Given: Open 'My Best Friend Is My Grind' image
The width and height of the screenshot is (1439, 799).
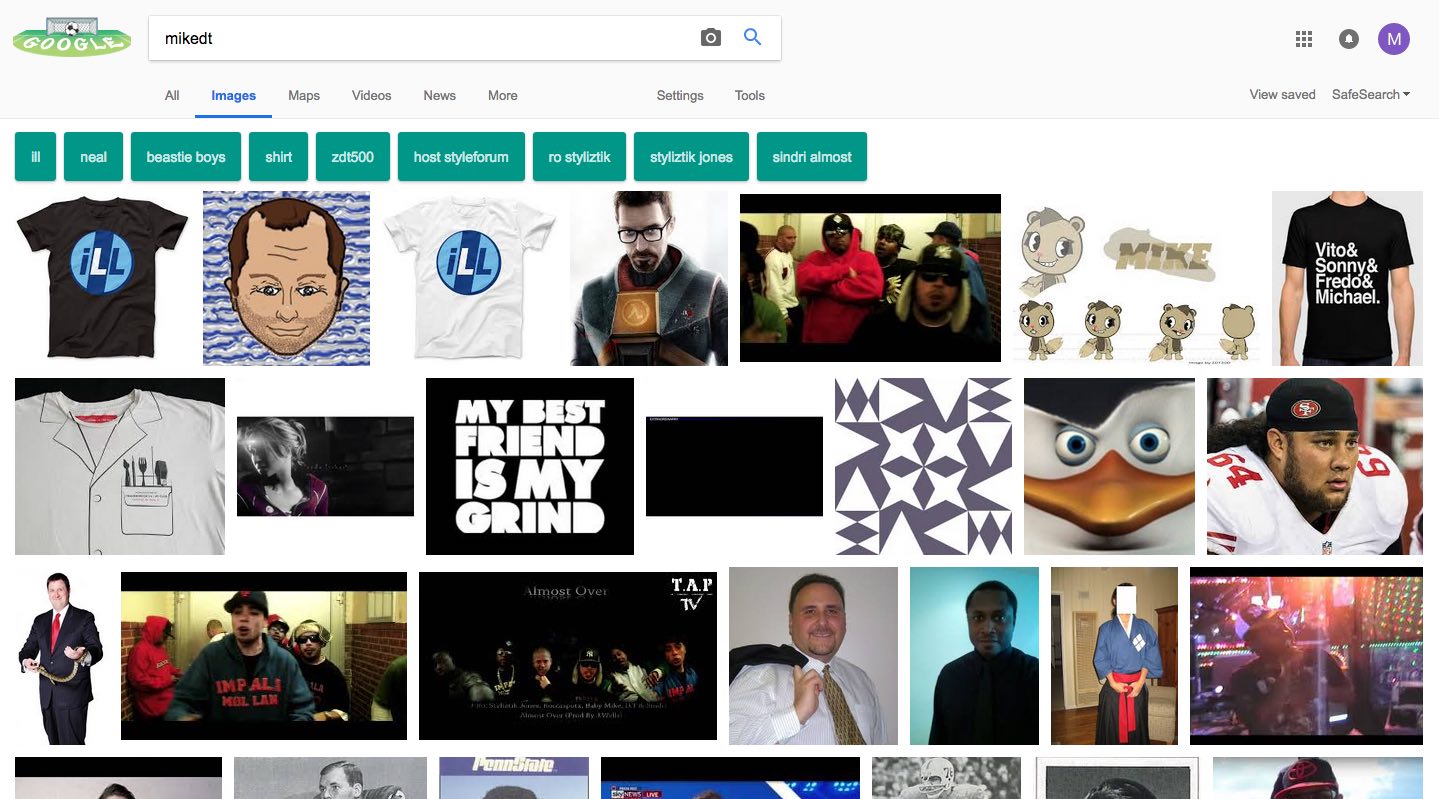Looking at the screenshot, I should [529, 466].
